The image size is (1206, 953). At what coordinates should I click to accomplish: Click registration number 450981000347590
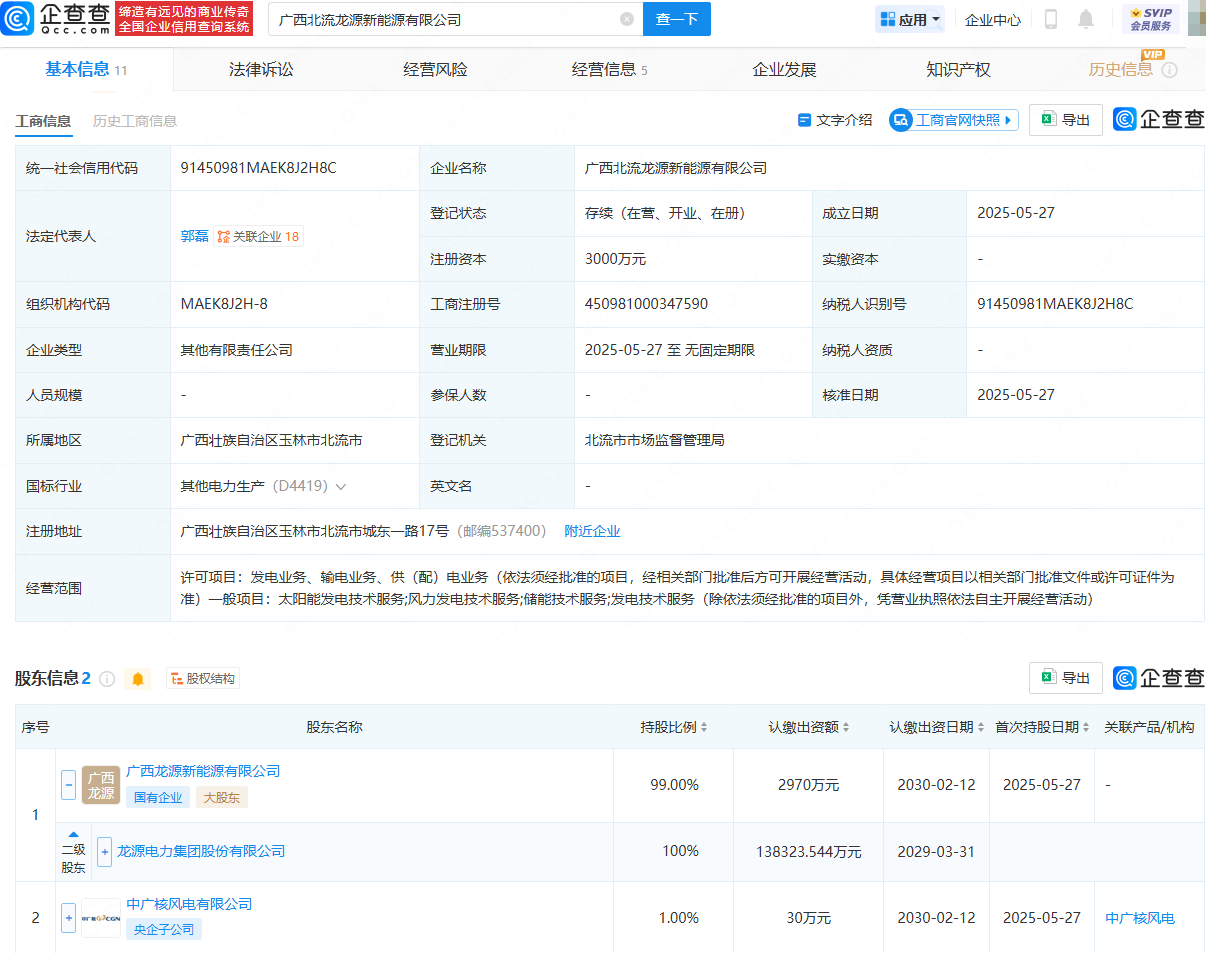646,304
